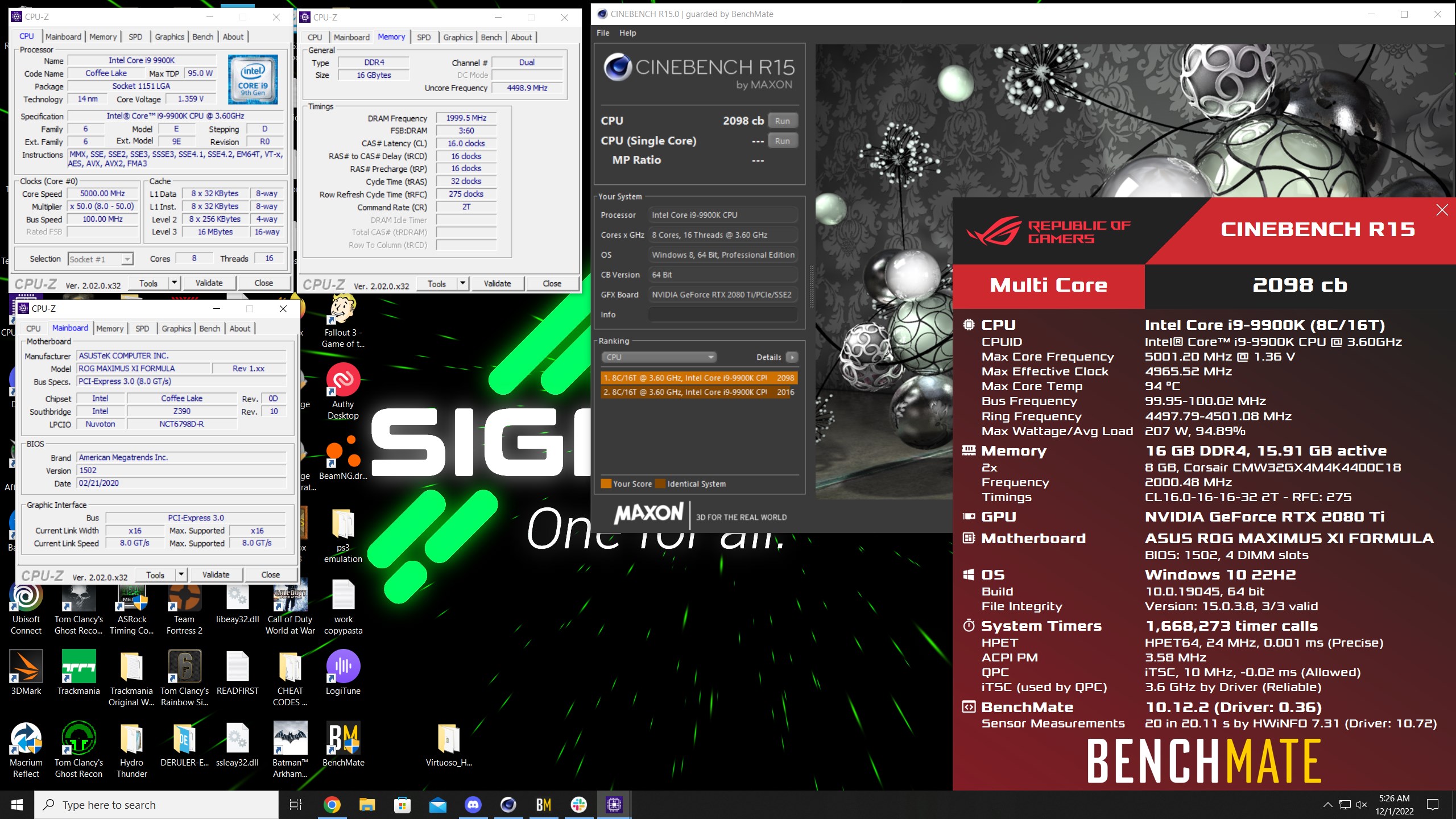Open the Socket #1 selection dropdown

pos(100,259)
